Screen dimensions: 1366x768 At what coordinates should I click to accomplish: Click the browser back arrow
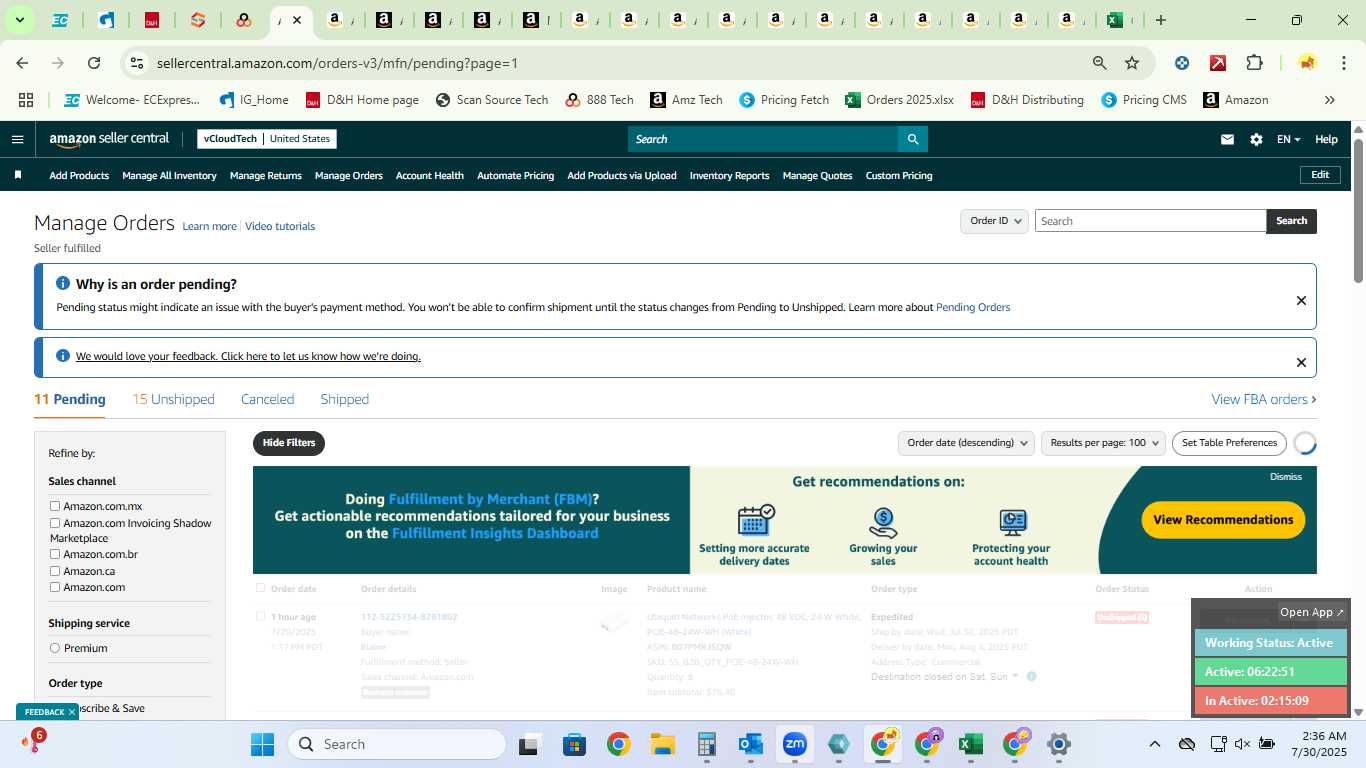click(22, 63)
